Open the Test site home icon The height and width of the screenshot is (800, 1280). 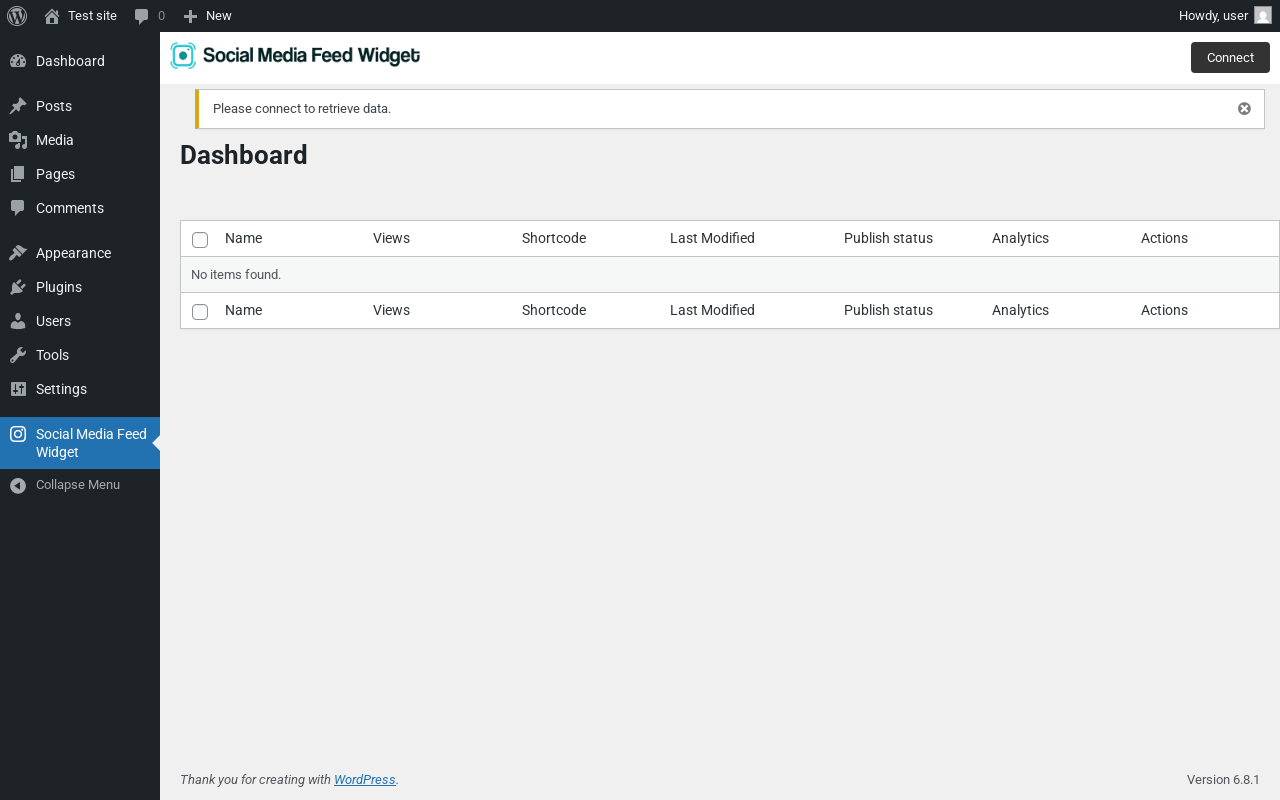(x=52, y=16)
